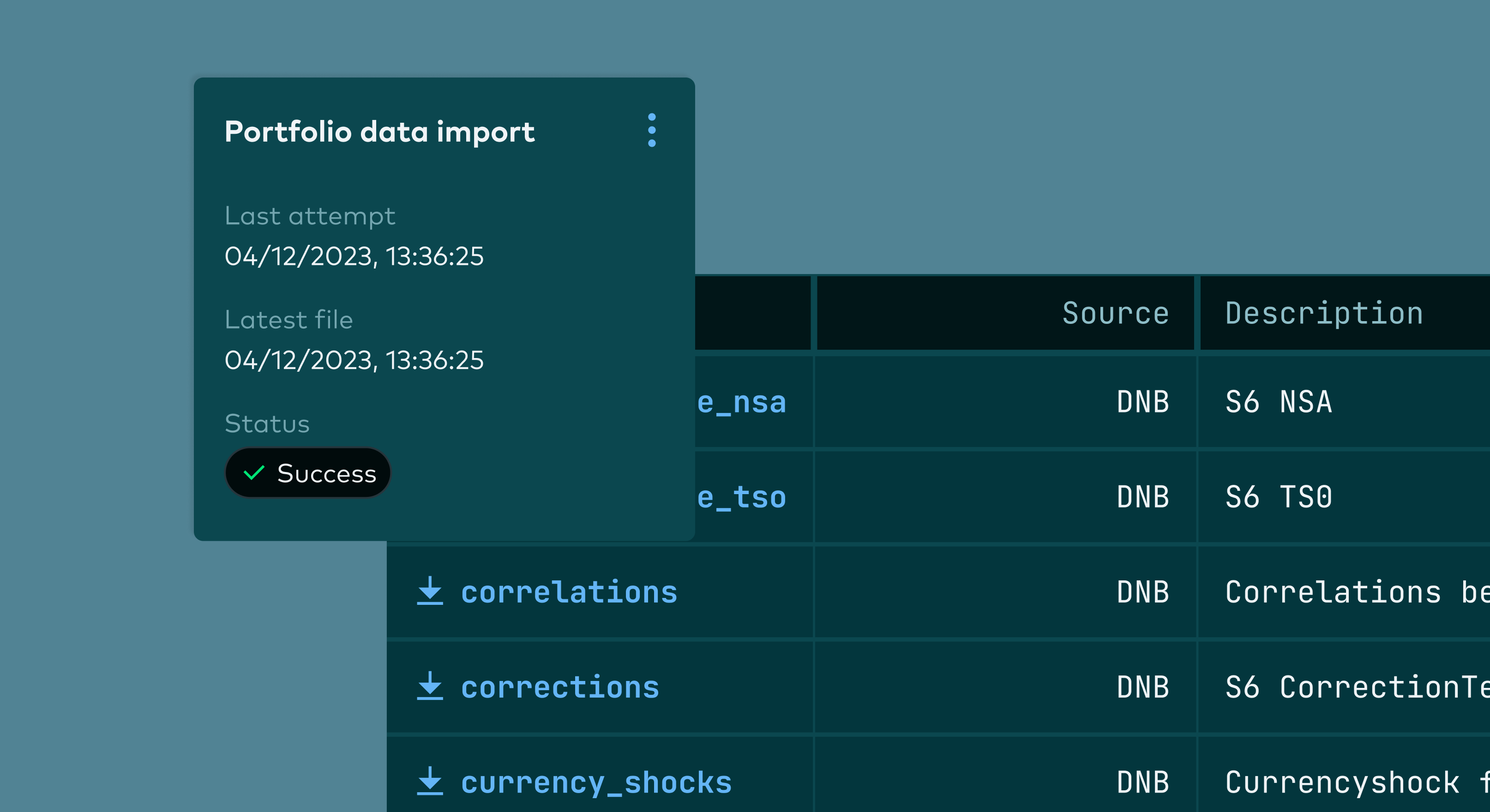1490x812 pixels.
Task: Click the Source column header
Action: (1115, 313)
